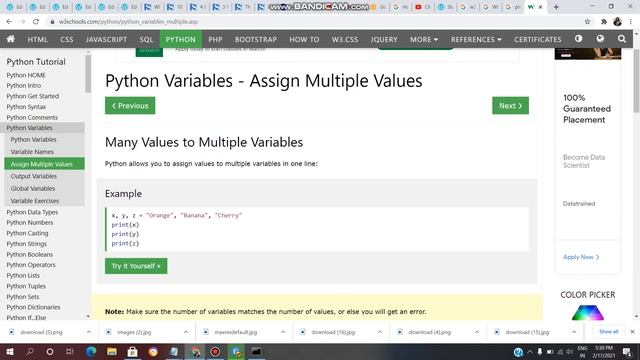Viewport: 640px width, 360px height.
Task: Open JAVASCRIPT in the top nav
Action: [106, 39]
